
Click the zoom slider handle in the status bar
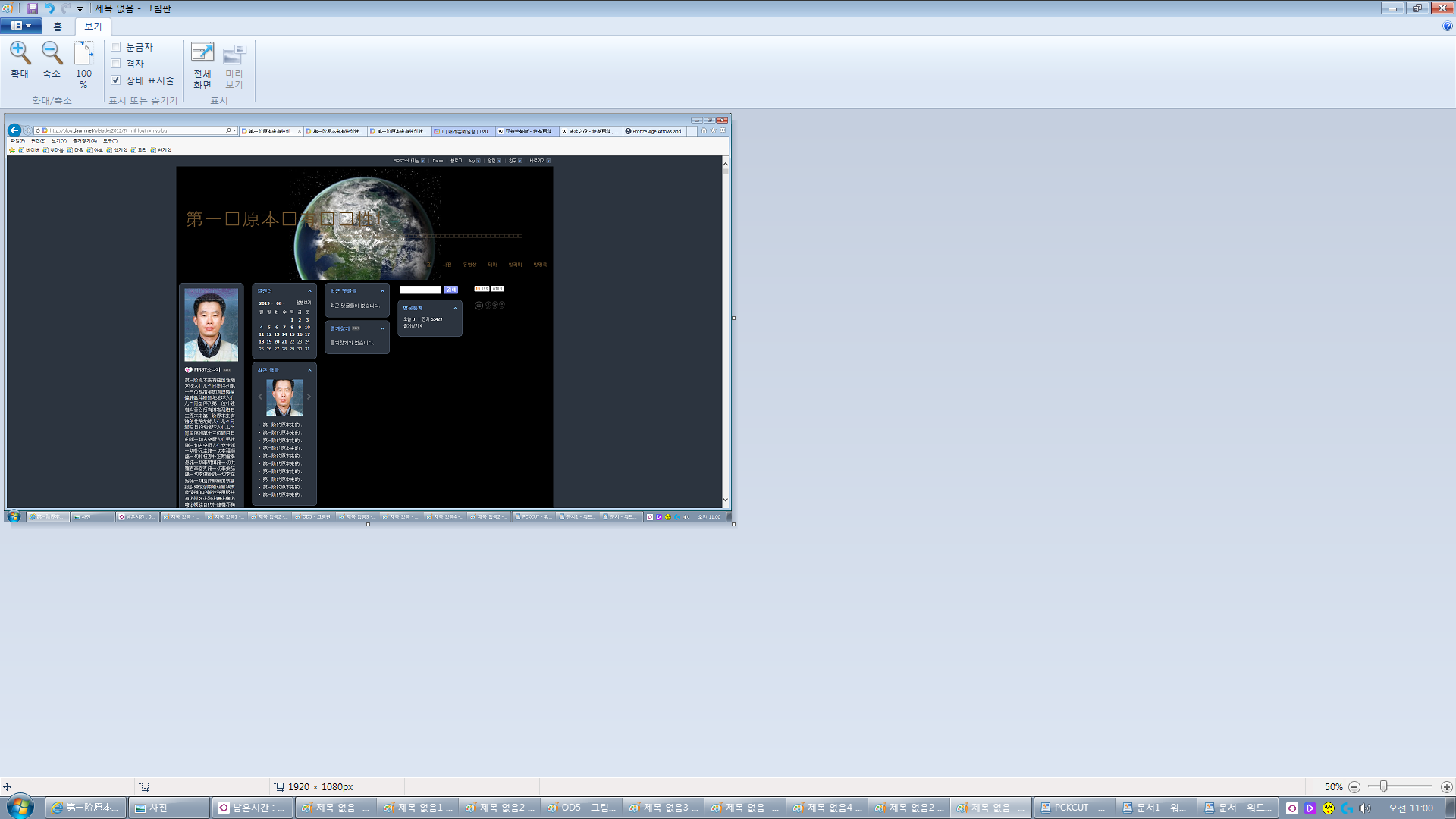point(1383,786)
